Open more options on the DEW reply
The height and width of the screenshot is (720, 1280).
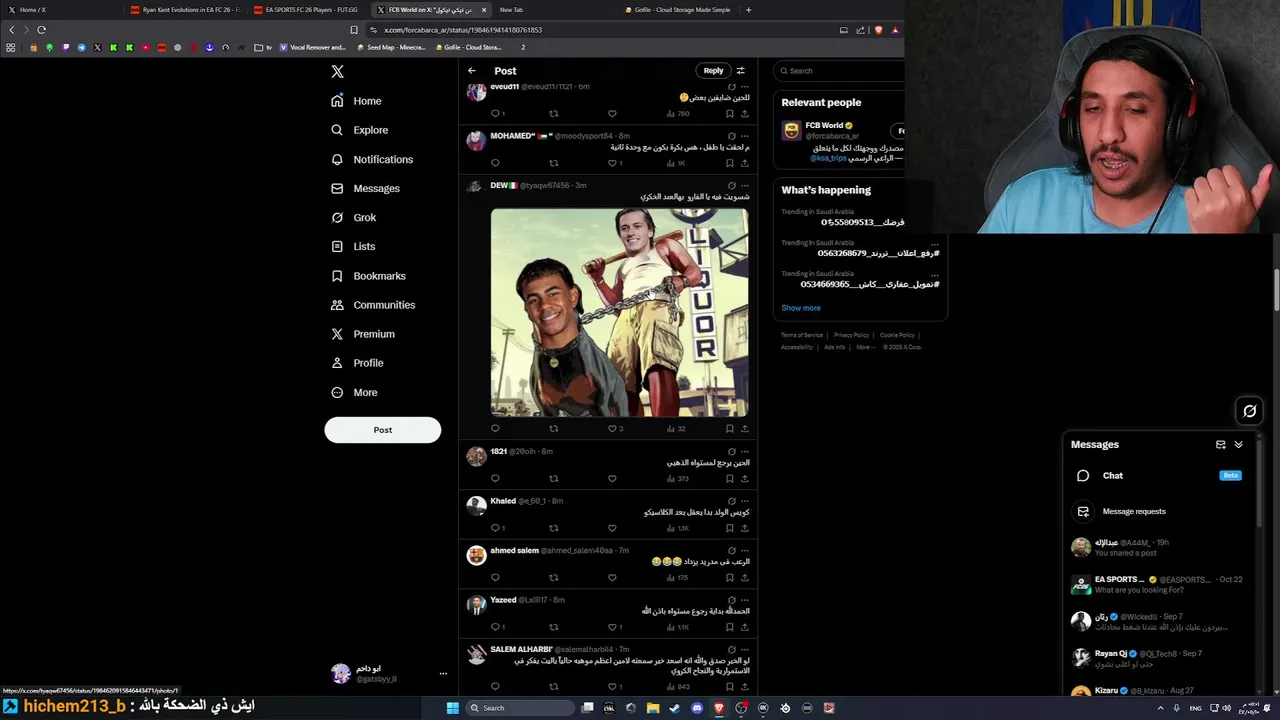click(x=744, y=186)
